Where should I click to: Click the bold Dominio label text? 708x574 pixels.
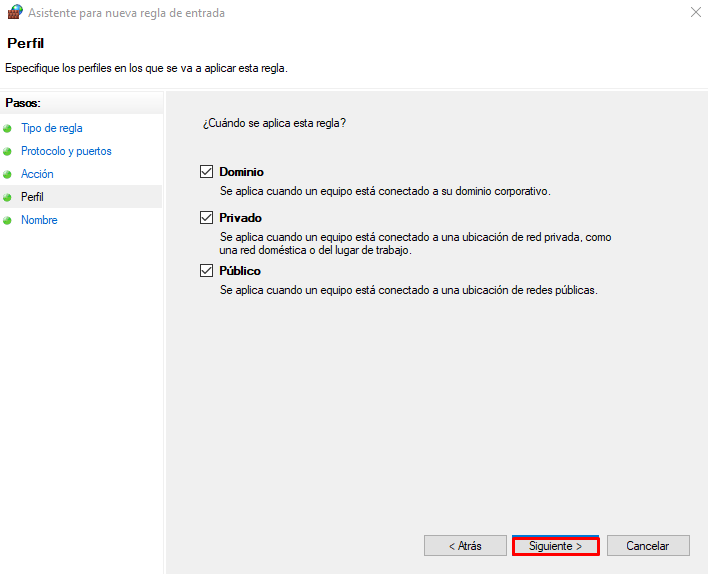(241, 172)
